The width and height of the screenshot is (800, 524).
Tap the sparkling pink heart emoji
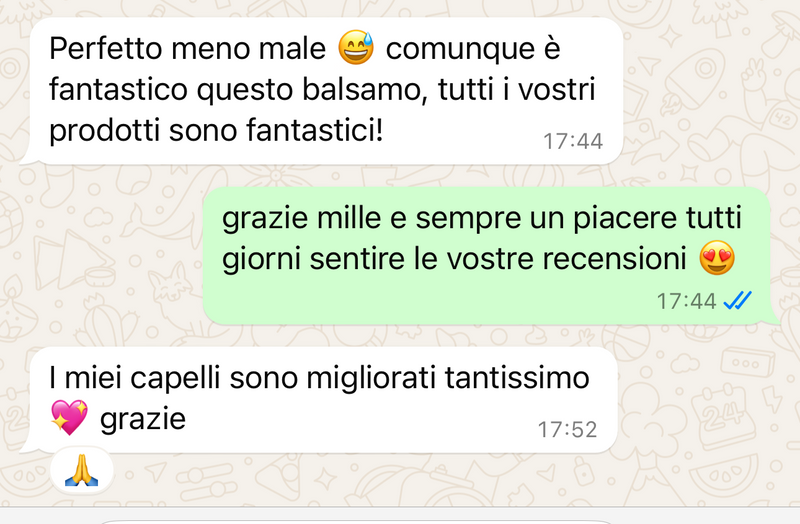click(x=69, y=417)
